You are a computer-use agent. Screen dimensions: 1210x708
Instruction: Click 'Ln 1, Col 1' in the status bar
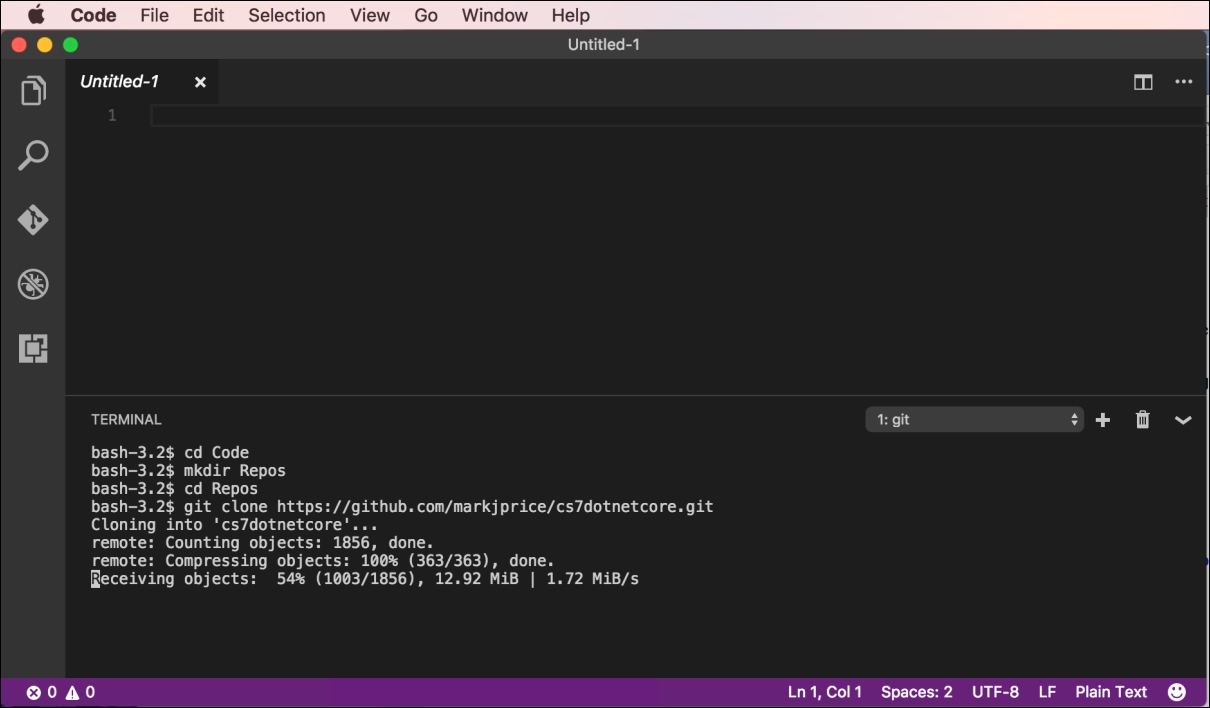825,692
